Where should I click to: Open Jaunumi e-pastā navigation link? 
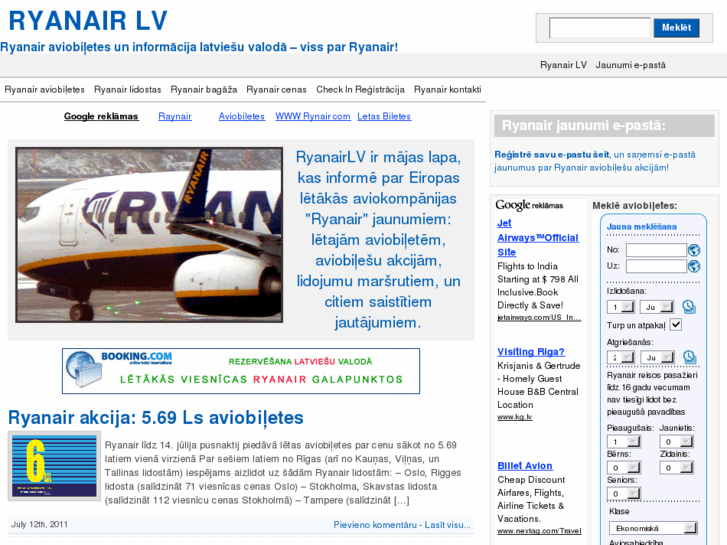631,65
